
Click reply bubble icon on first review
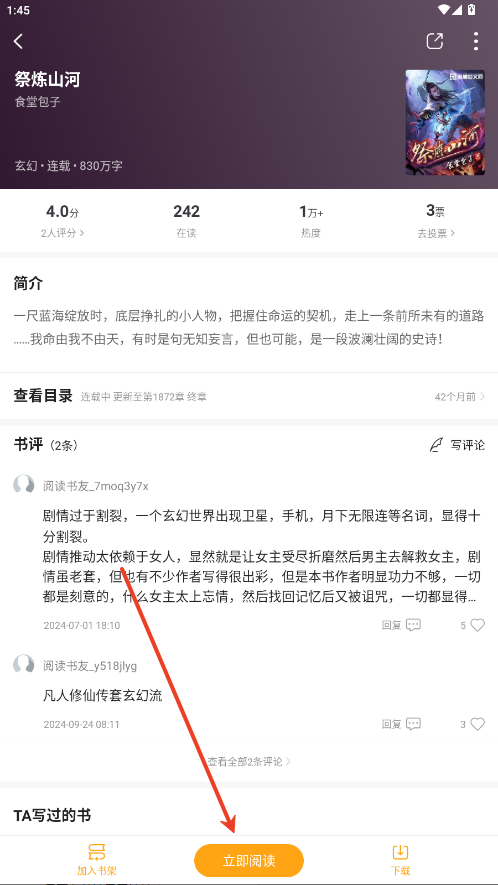pyautogui.click(x=413, y=625)
